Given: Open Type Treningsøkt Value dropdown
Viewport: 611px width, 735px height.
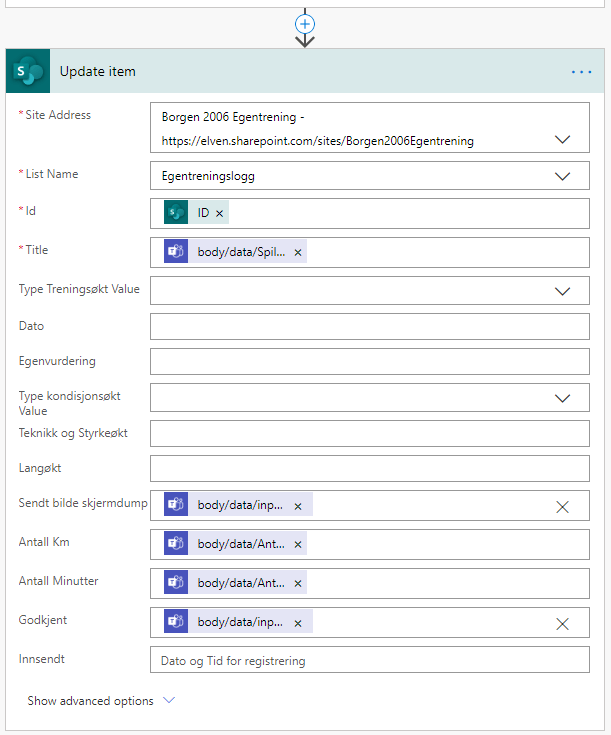Looking at the screenshot, I should 562,291.
